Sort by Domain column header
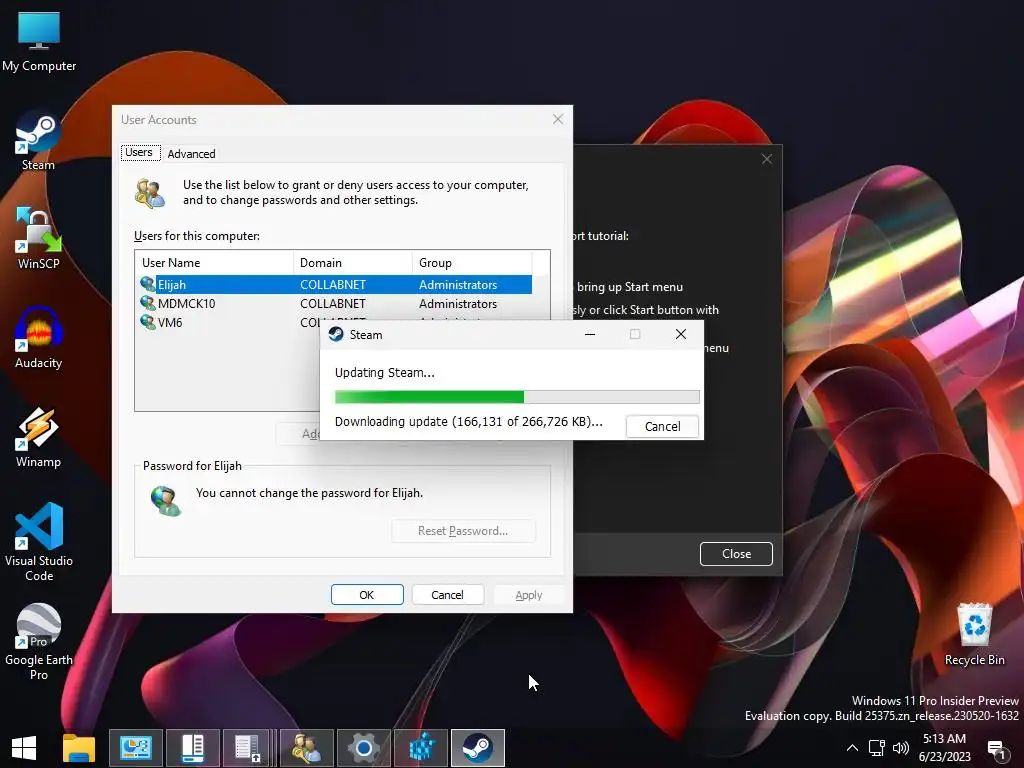Image resolution: width=1024 pixels, height=768 pixels. [353, 263]
